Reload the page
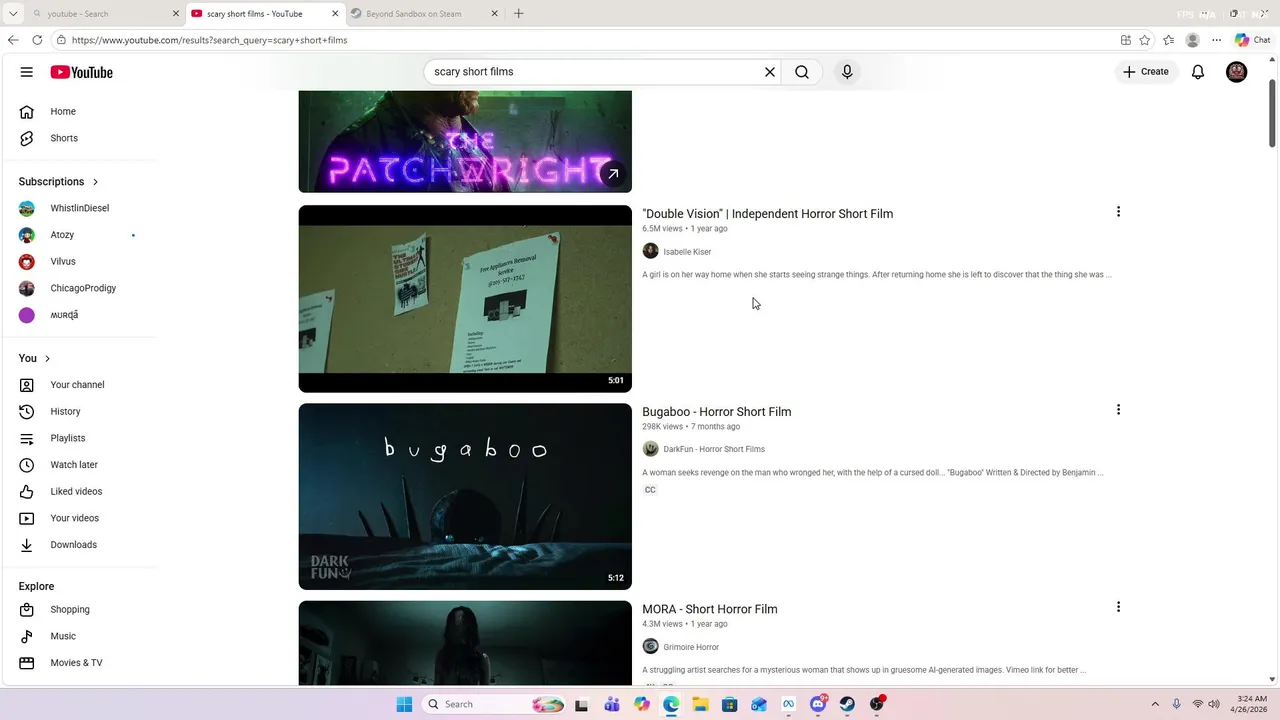The height and width of the screenshot is (720, 1280). coord(37,40)
